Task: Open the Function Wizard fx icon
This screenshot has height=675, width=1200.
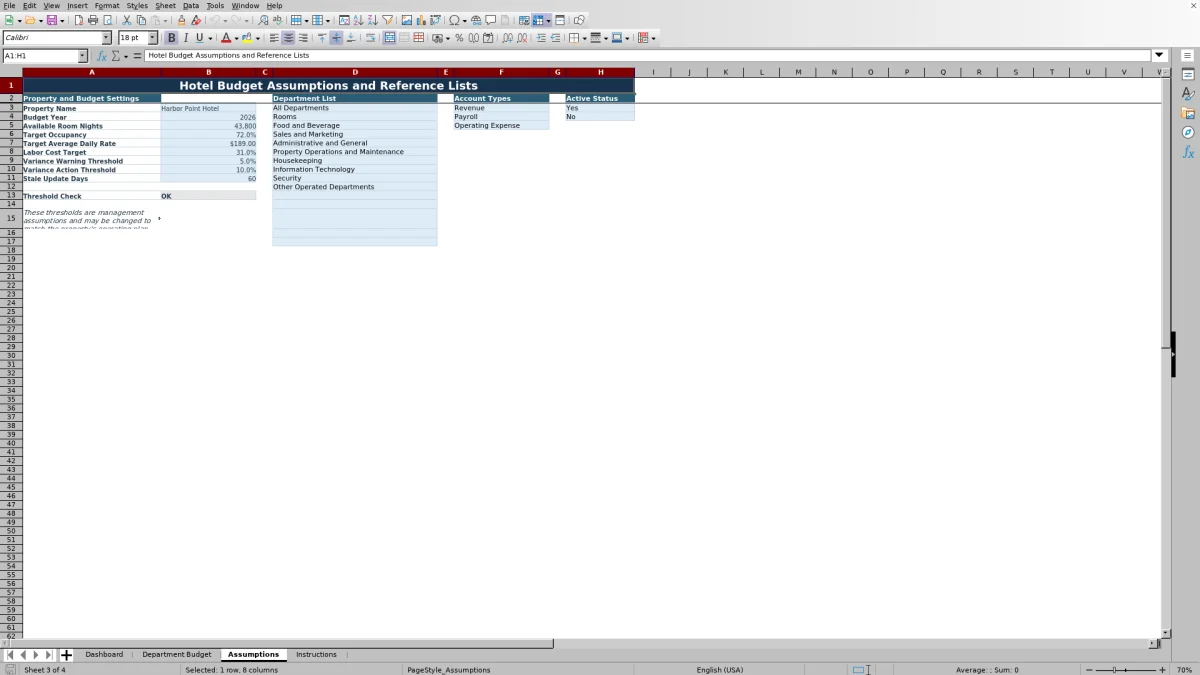Action: (x=102, y=56)
